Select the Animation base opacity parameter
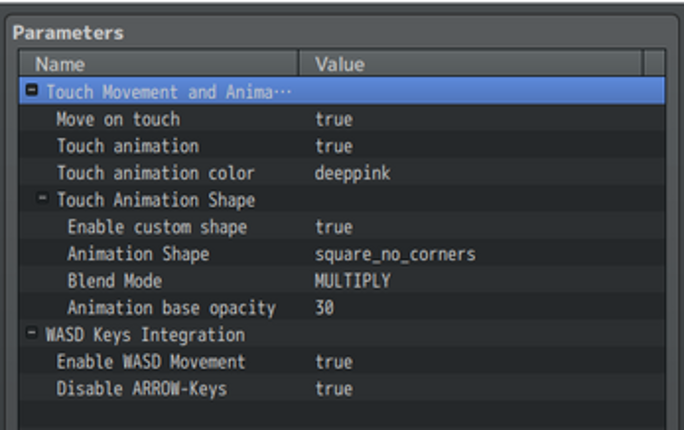684x430 pixels. coord(171,308)
